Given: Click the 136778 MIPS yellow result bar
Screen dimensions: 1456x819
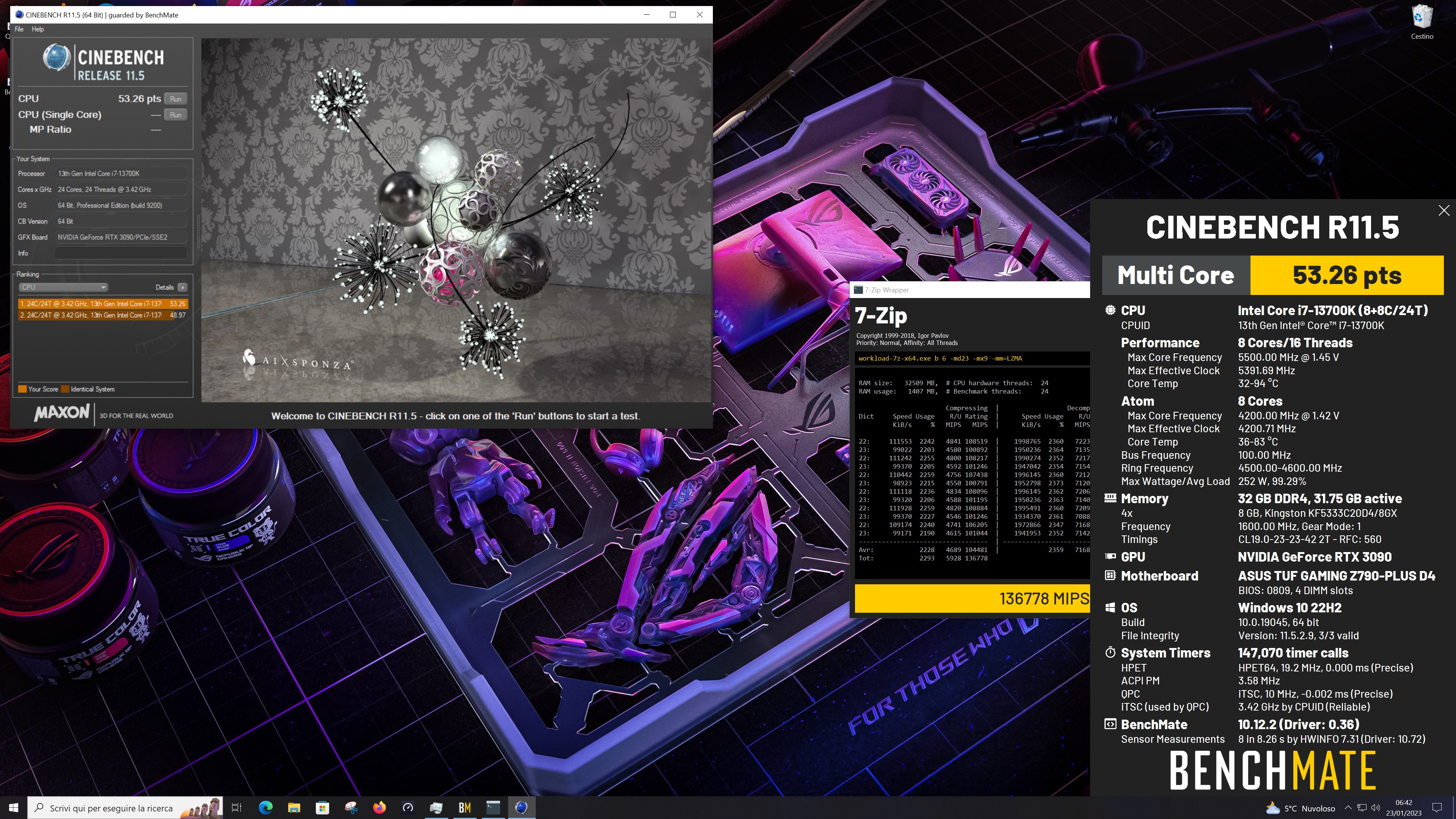Looking at the screenshot, I should click(x=972, y=599).
